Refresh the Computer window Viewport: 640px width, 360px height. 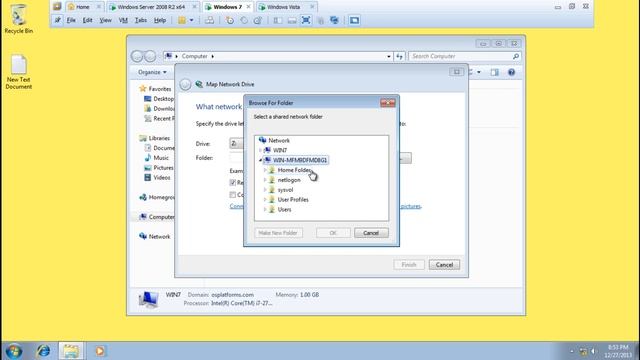tap(399, 56)
